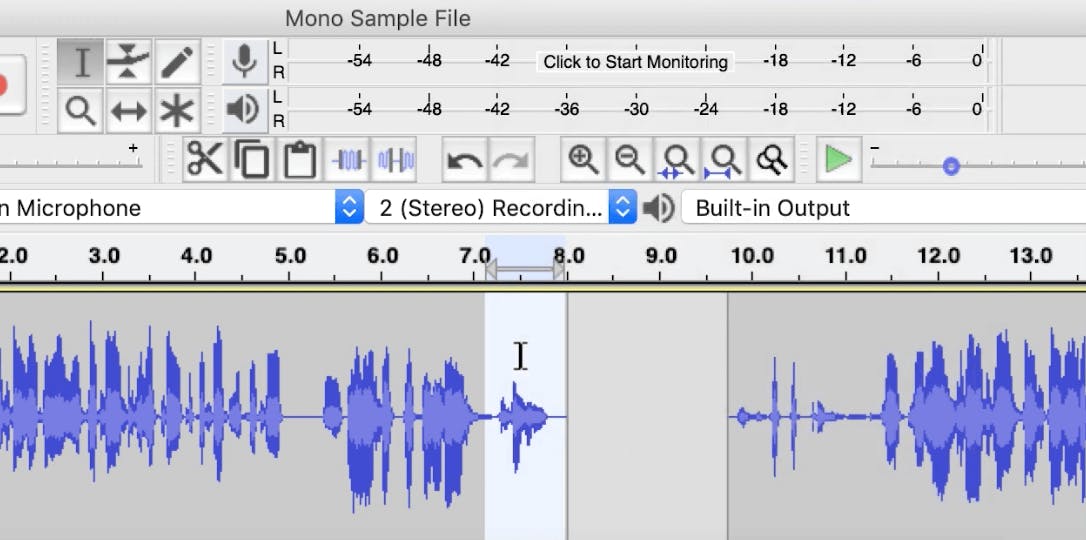Click Trim audio outside selection
Screen dimensions: 1086x540
click(x=349, y=160)
